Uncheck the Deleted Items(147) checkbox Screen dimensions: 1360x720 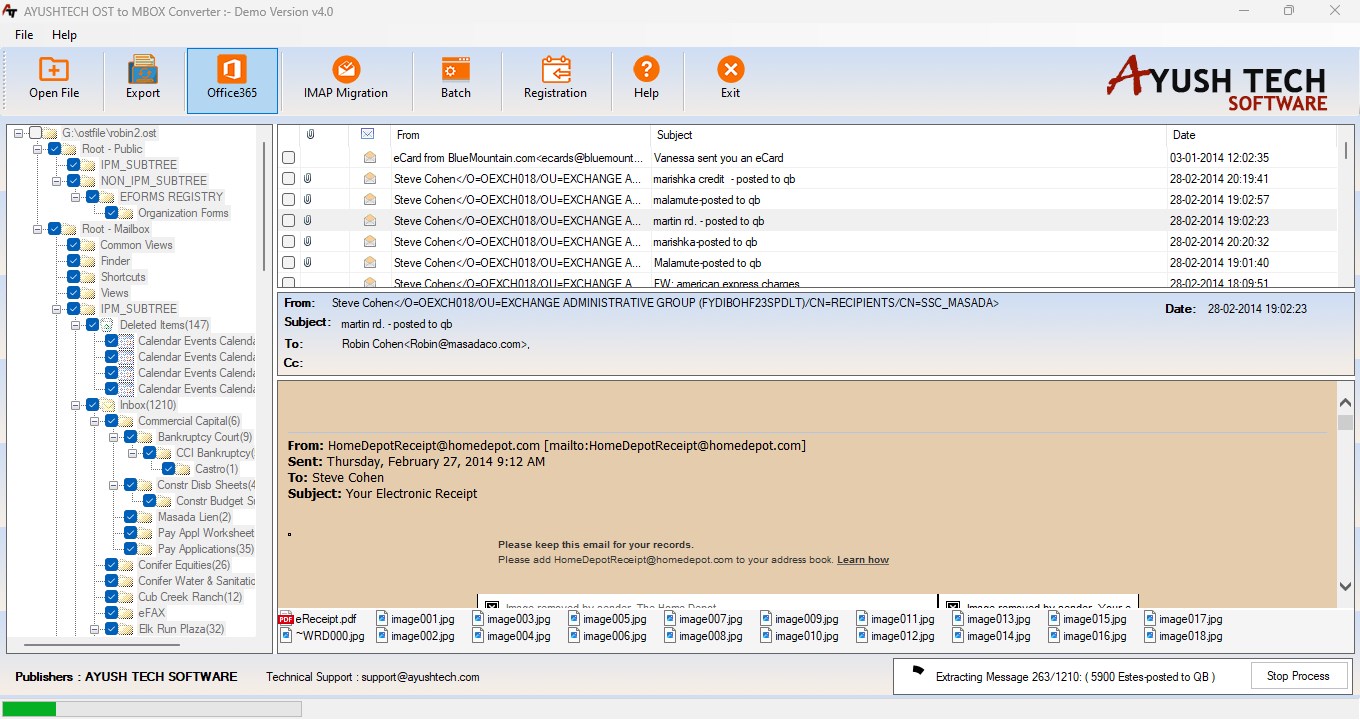tap(93, 325)
